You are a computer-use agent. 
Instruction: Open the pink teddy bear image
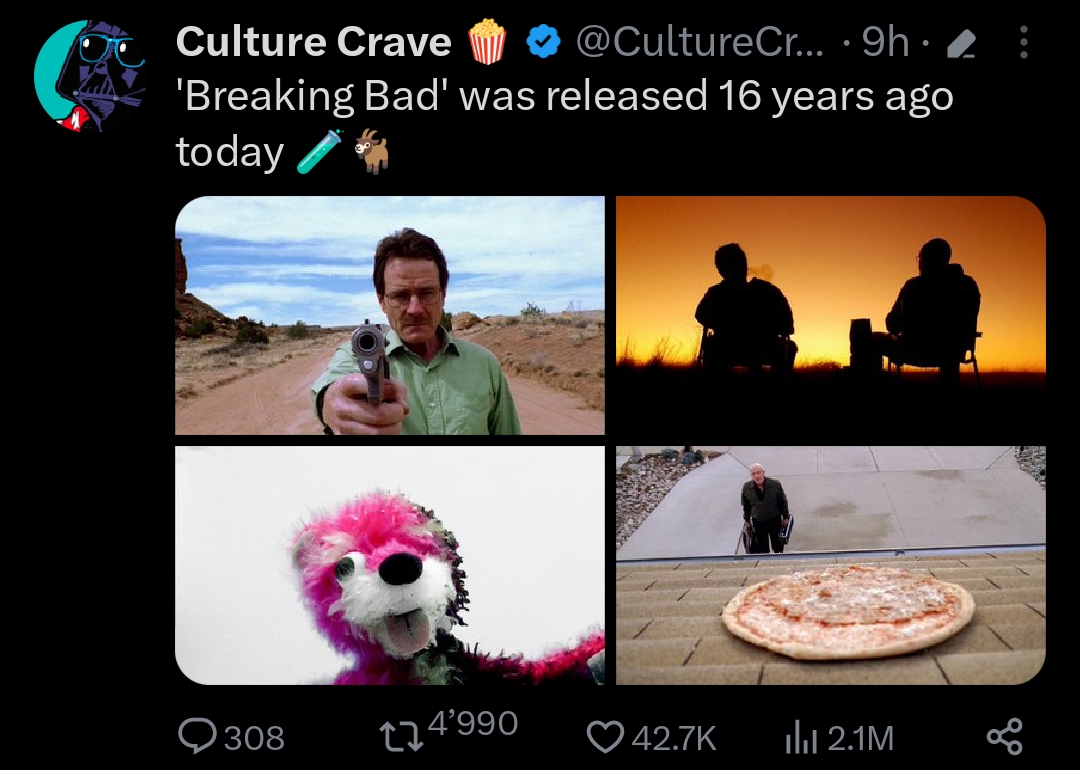coord(390,565)
